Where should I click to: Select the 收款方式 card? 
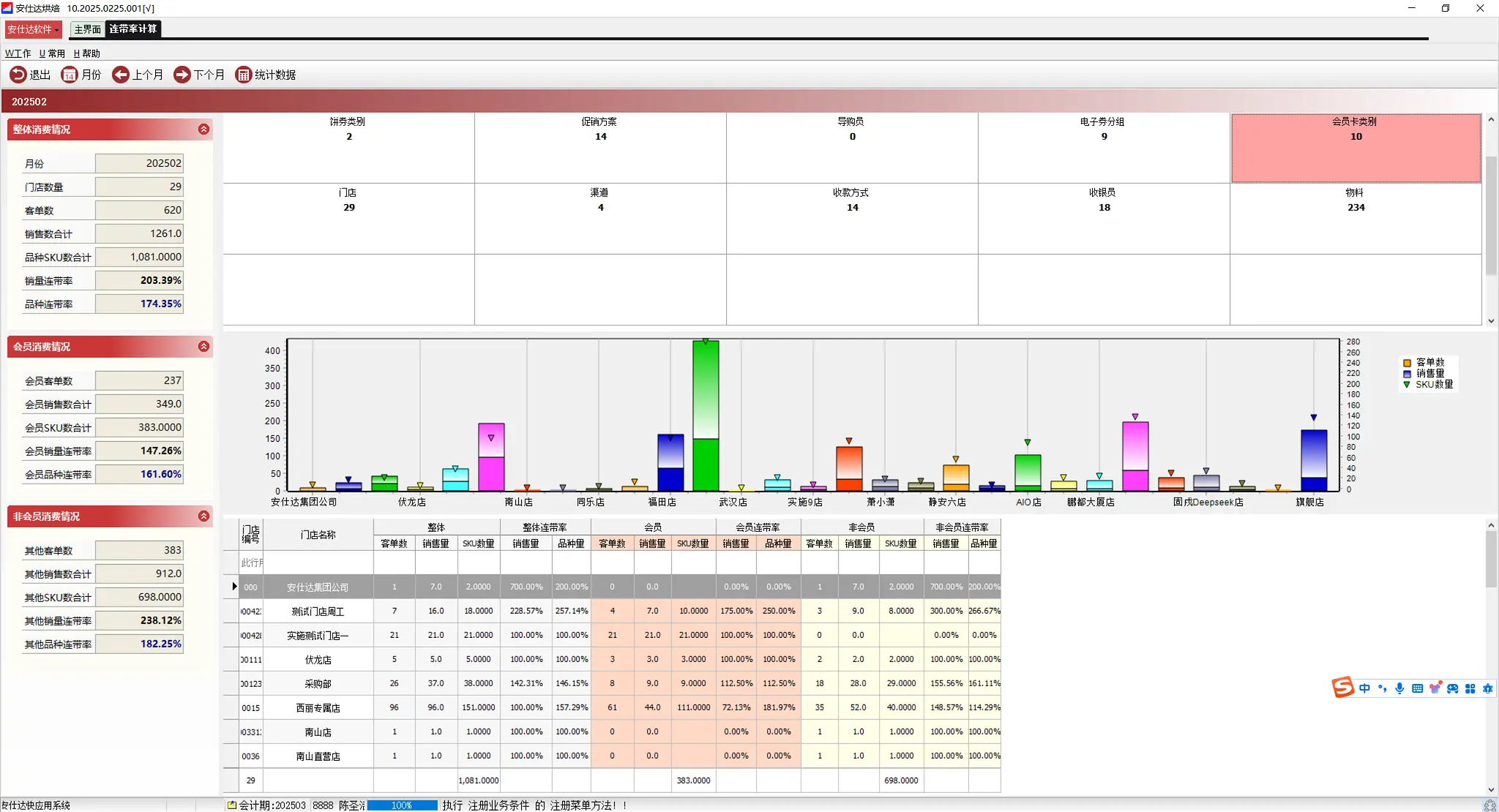coord(852,219)
